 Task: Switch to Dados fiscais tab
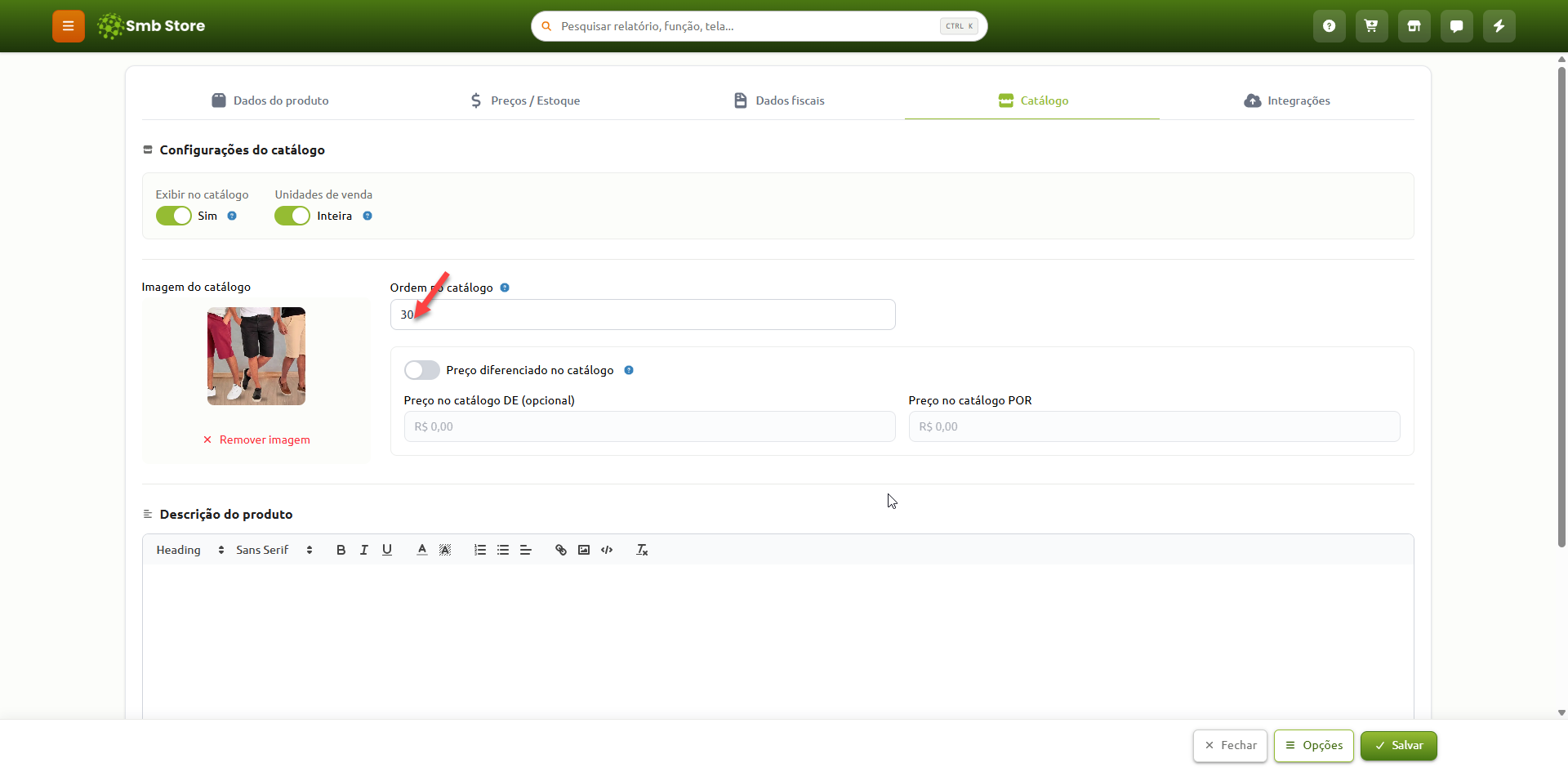pos(778,100)
